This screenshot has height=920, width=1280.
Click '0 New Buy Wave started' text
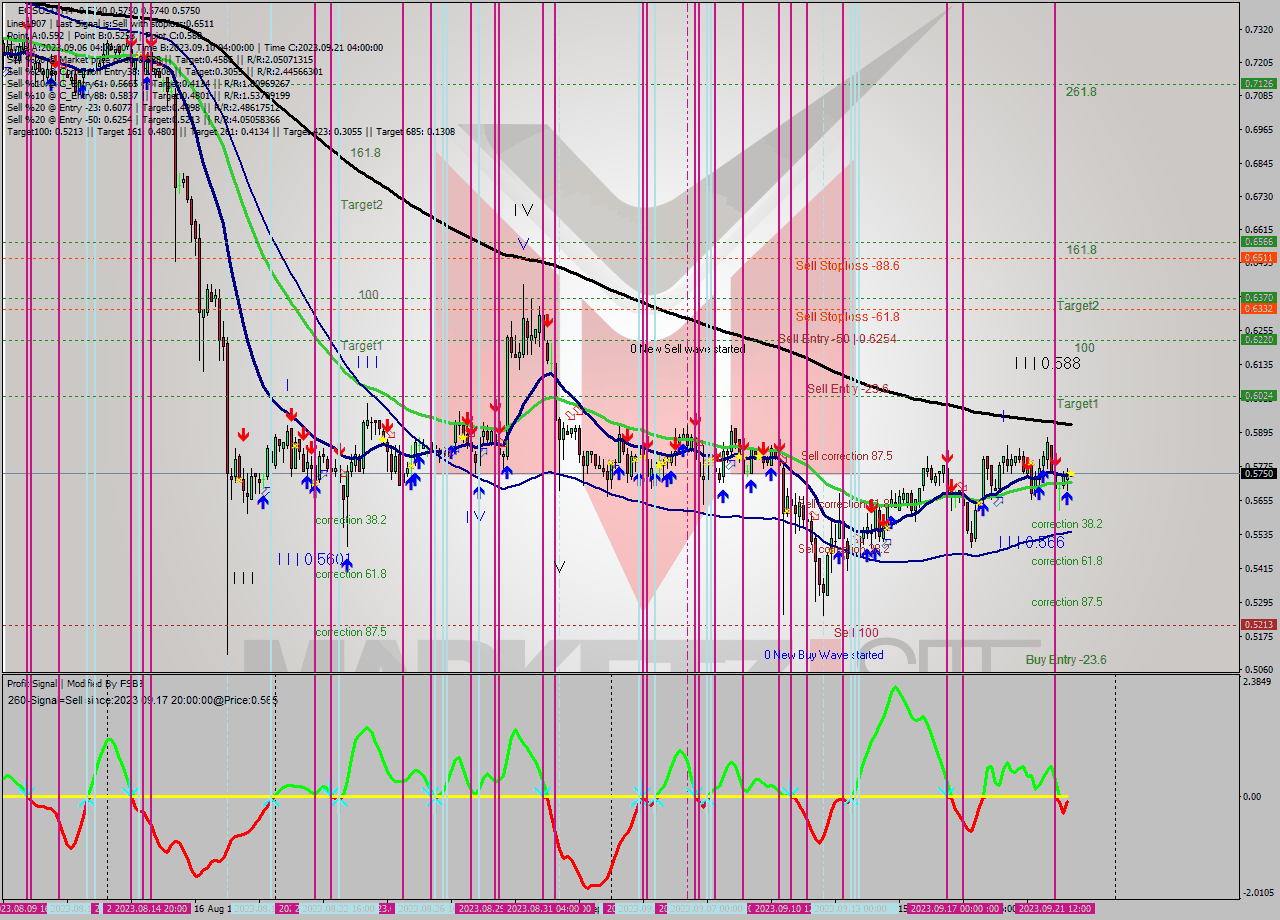(824, 655)
